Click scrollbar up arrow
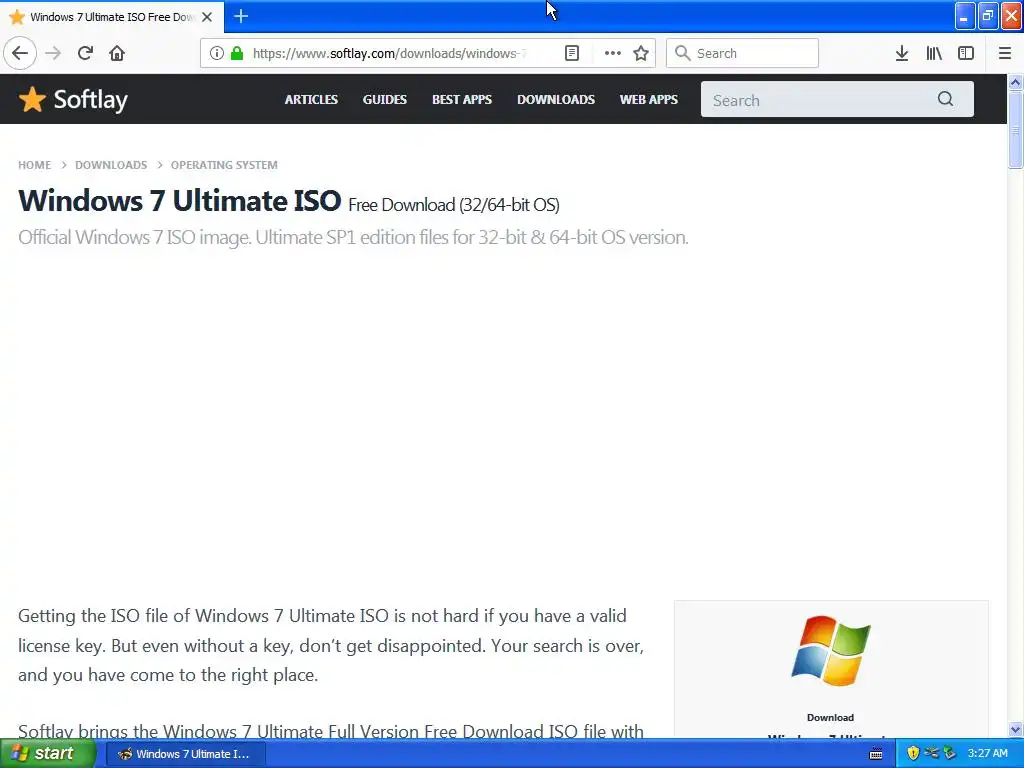This screenshot has width=1024, height=768. (x=1015, y=82)
